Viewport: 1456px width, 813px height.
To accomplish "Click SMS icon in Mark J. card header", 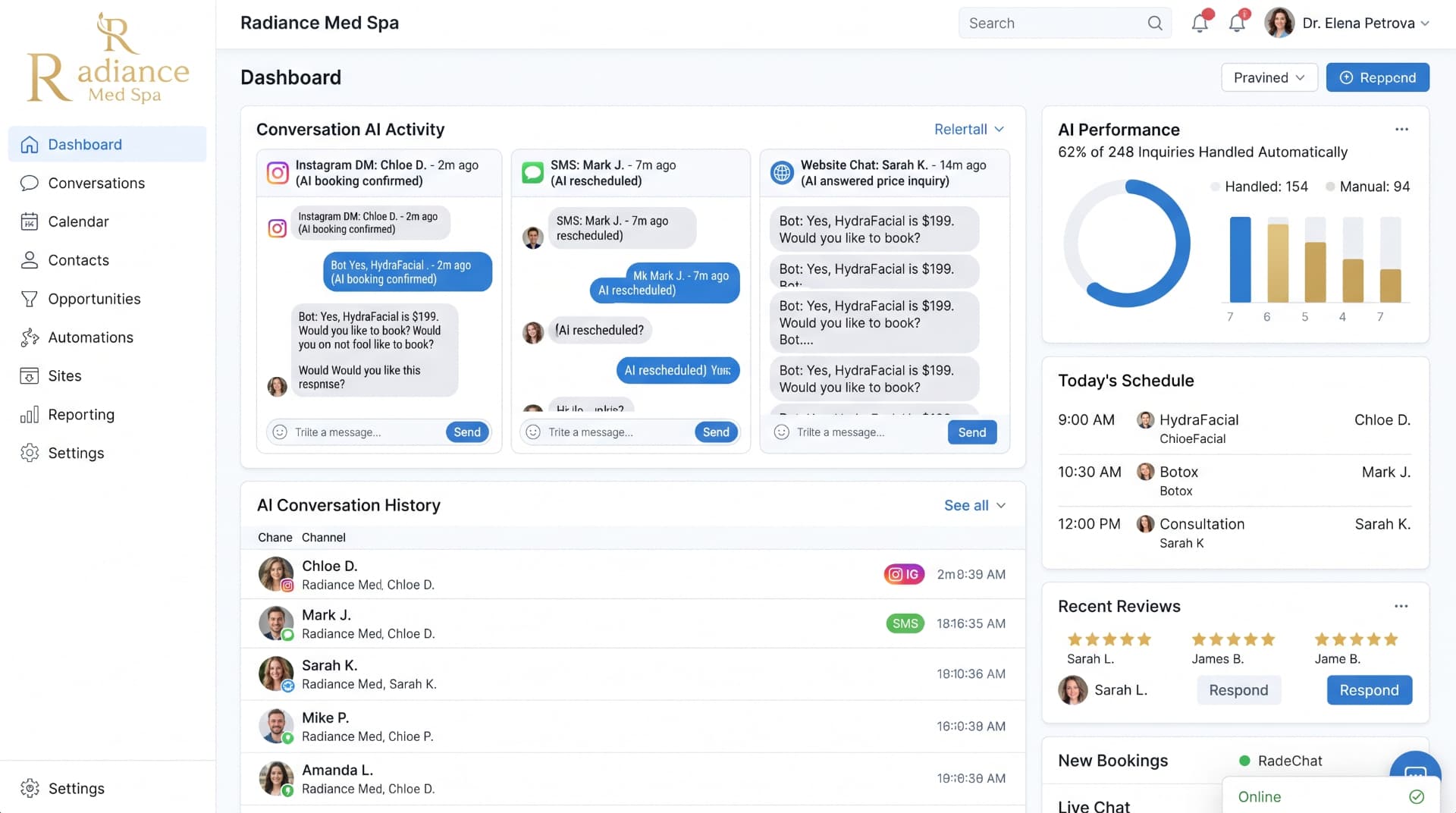I will (x=533, y=173).
